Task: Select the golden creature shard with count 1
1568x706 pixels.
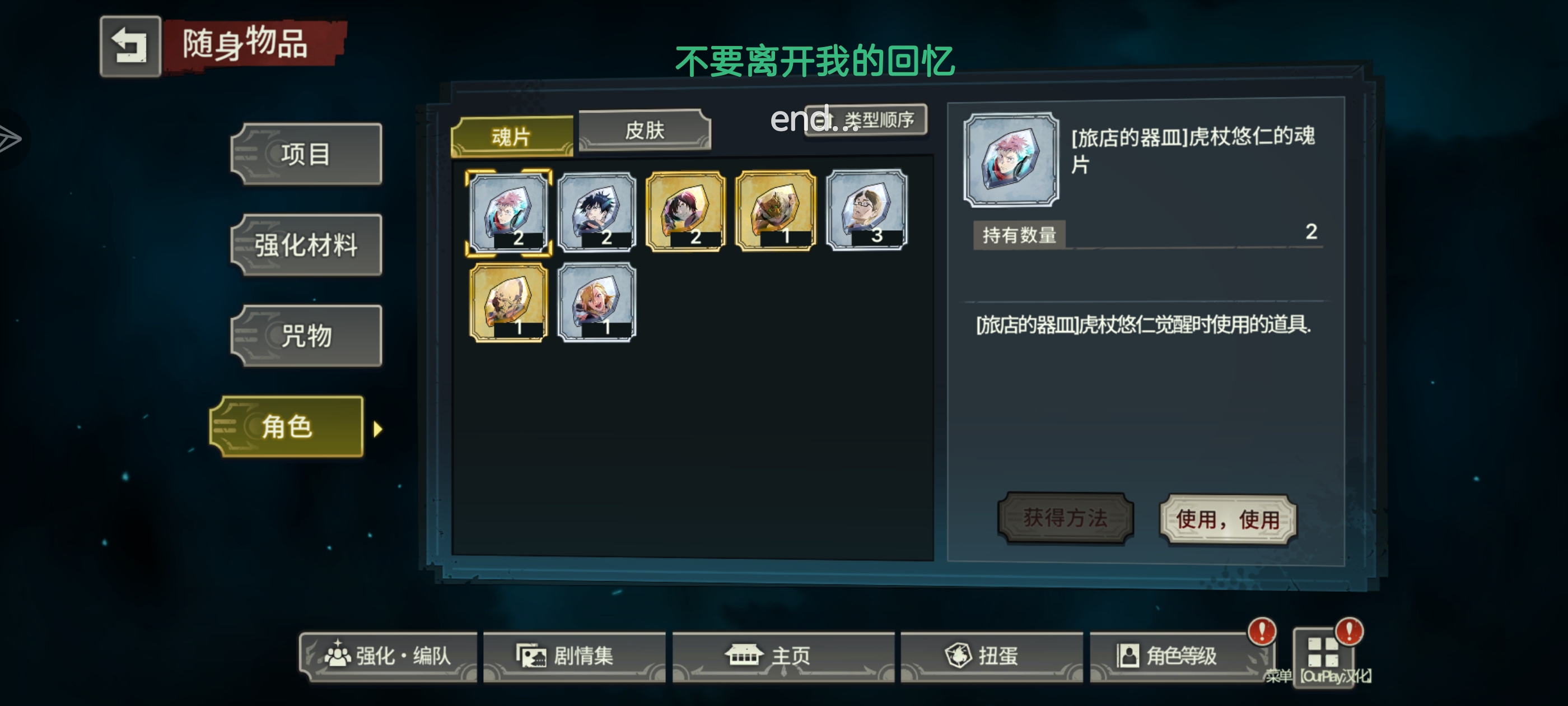Action: 776,211
